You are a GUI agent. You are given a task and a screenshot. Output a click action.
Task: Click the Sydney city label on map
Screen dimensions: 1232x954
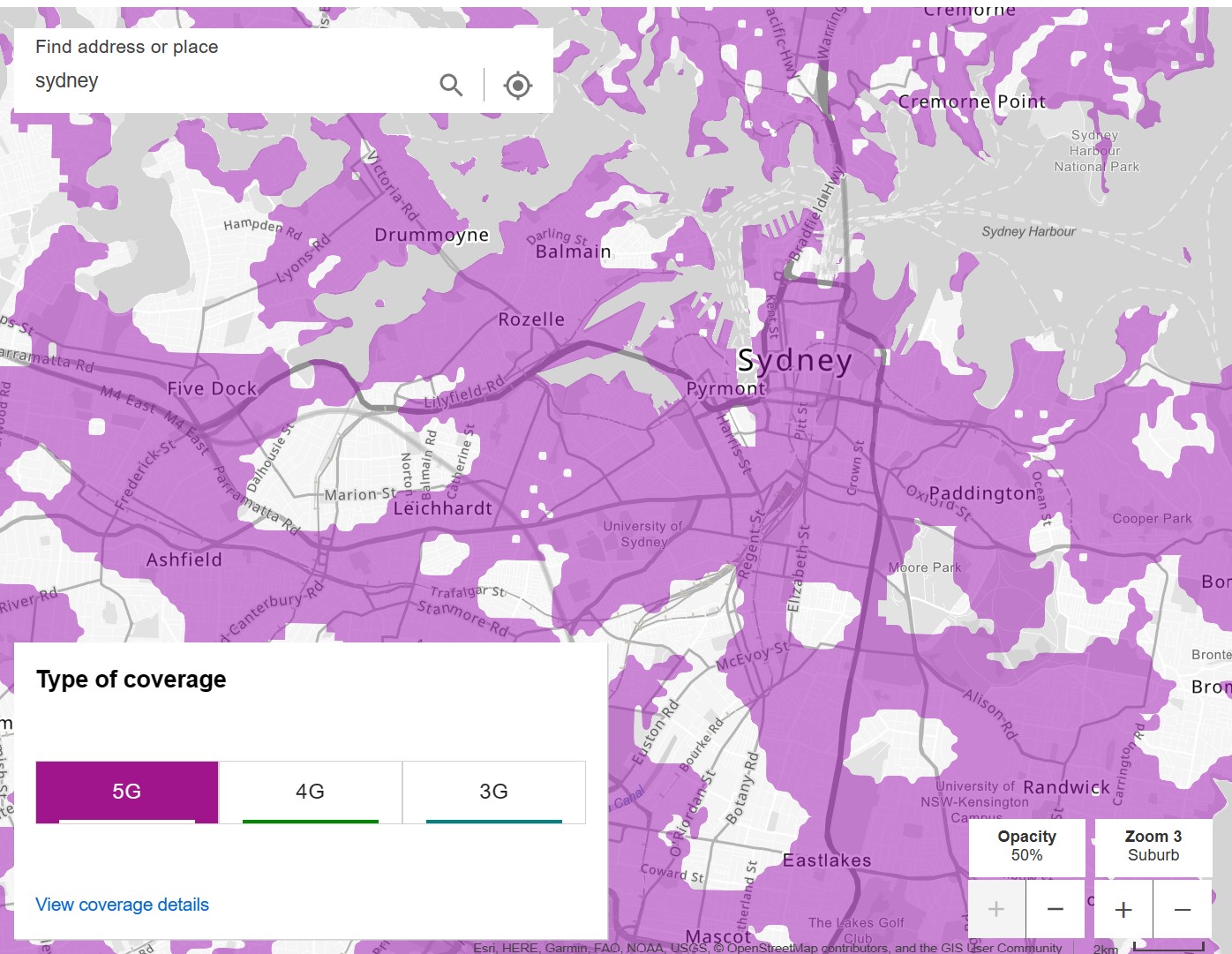794,360
